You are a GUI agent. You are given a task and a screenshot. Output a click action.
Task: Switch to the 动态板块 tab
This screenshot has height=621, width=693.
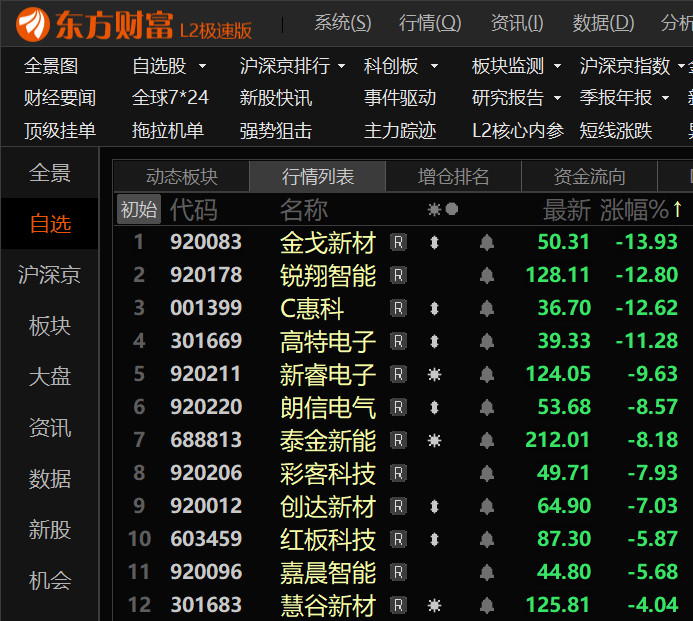[x=182, y=176]
